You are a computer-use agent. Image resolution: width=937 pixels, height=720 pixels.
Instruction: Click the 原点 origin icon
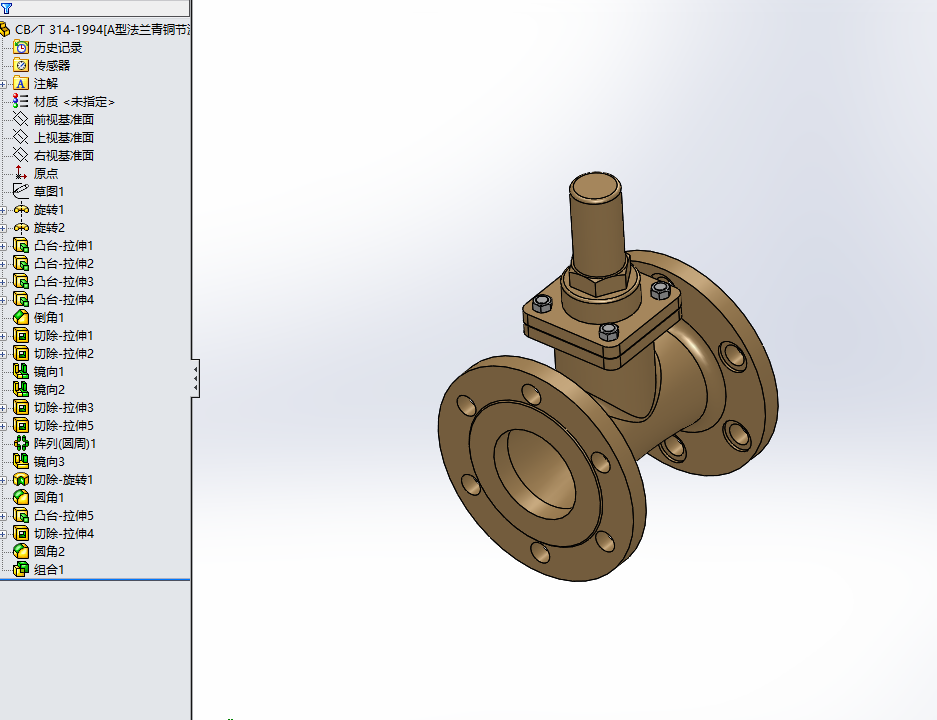(21, 173)
